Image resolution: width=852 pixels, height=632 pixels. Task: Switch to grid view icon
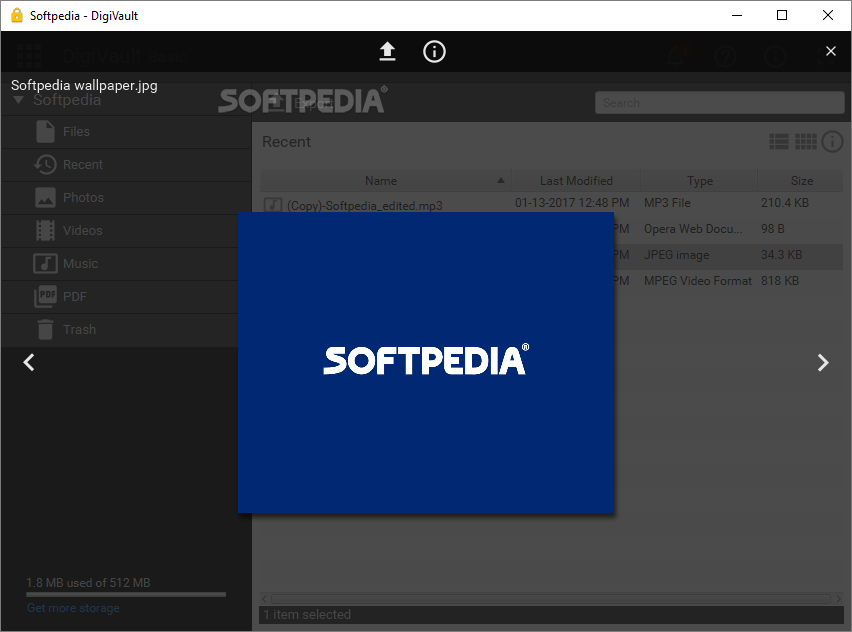point(806,142)
